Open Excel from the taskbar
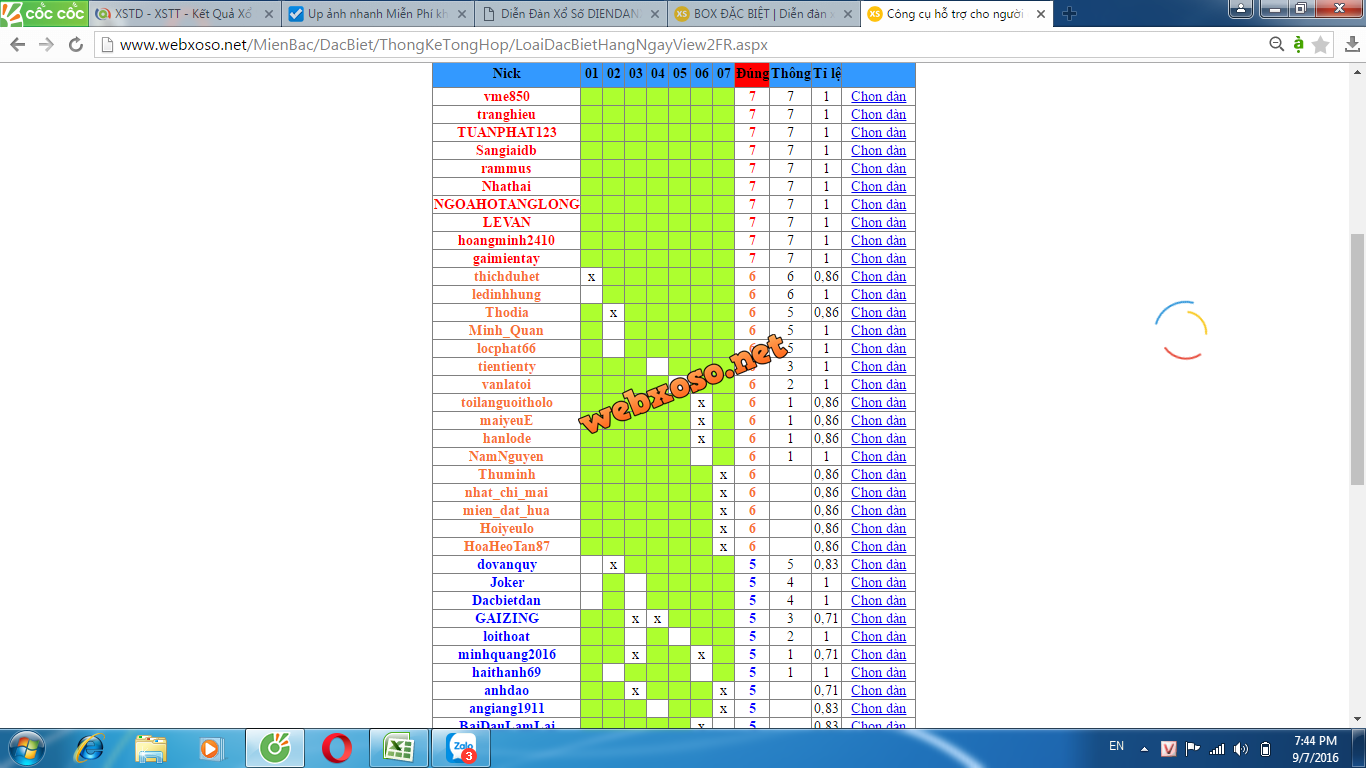This screenshot has height=768, width=1366. [399, 747]
